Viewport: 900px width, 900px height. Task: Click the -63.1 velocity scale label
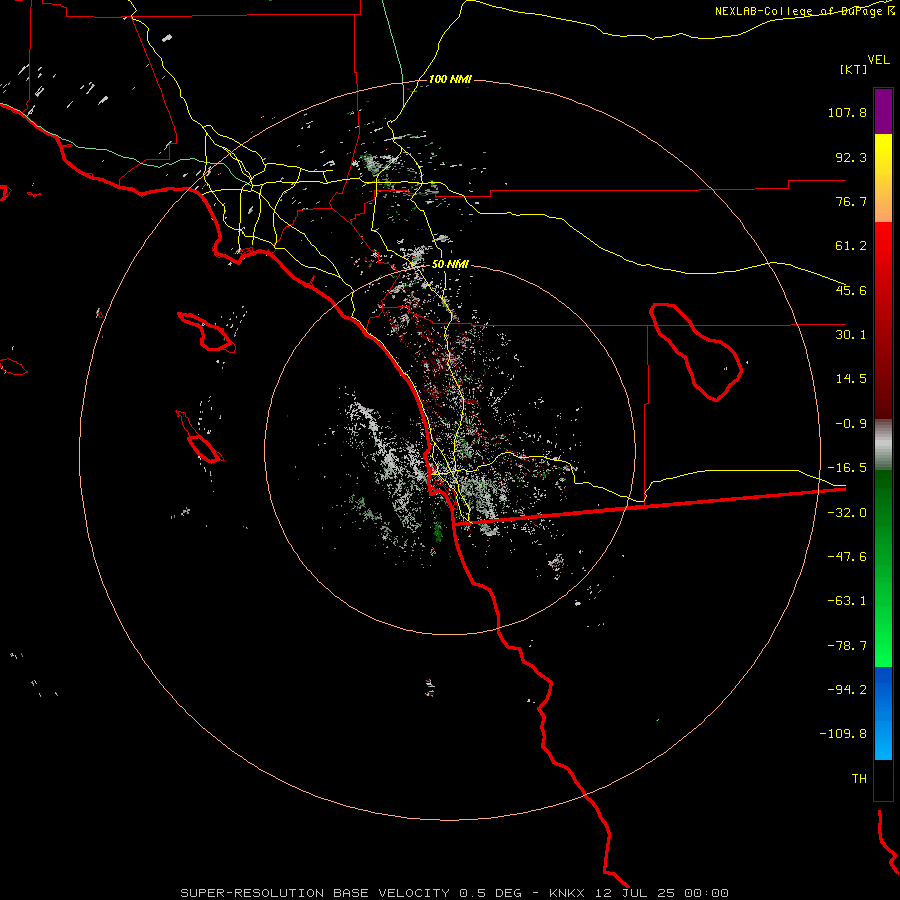pos(847,601)
